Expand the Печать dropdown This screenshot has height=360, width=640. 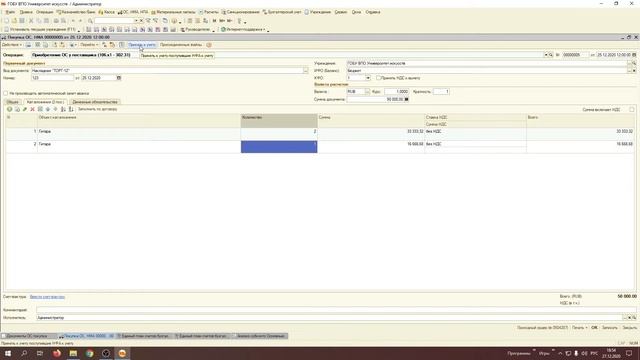(x=580, y=328)
